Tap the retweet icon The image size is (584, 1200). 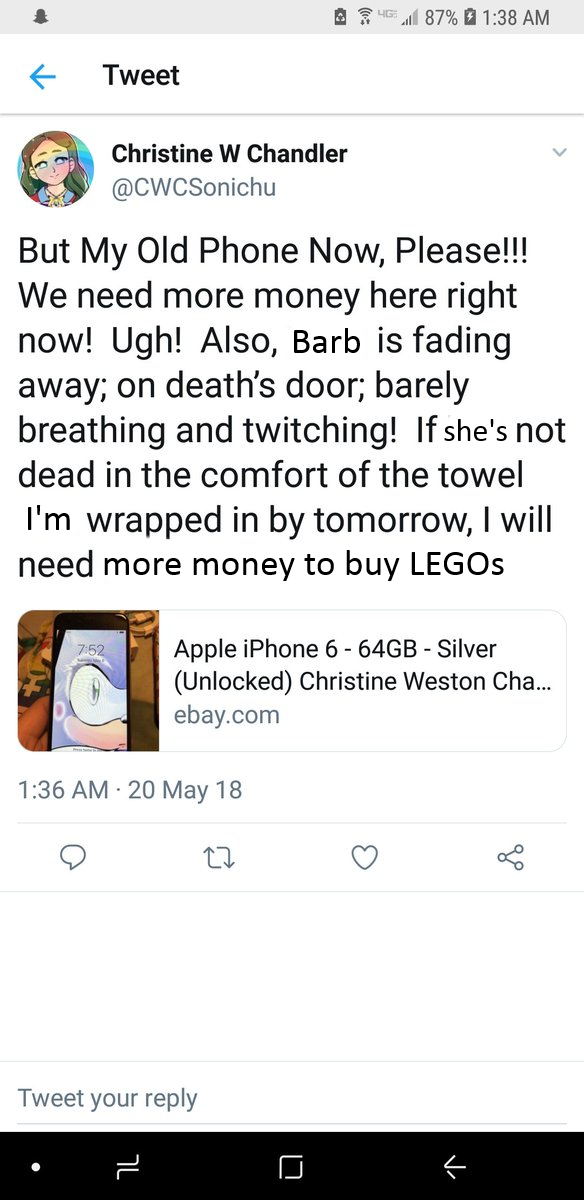click(219, 857)
